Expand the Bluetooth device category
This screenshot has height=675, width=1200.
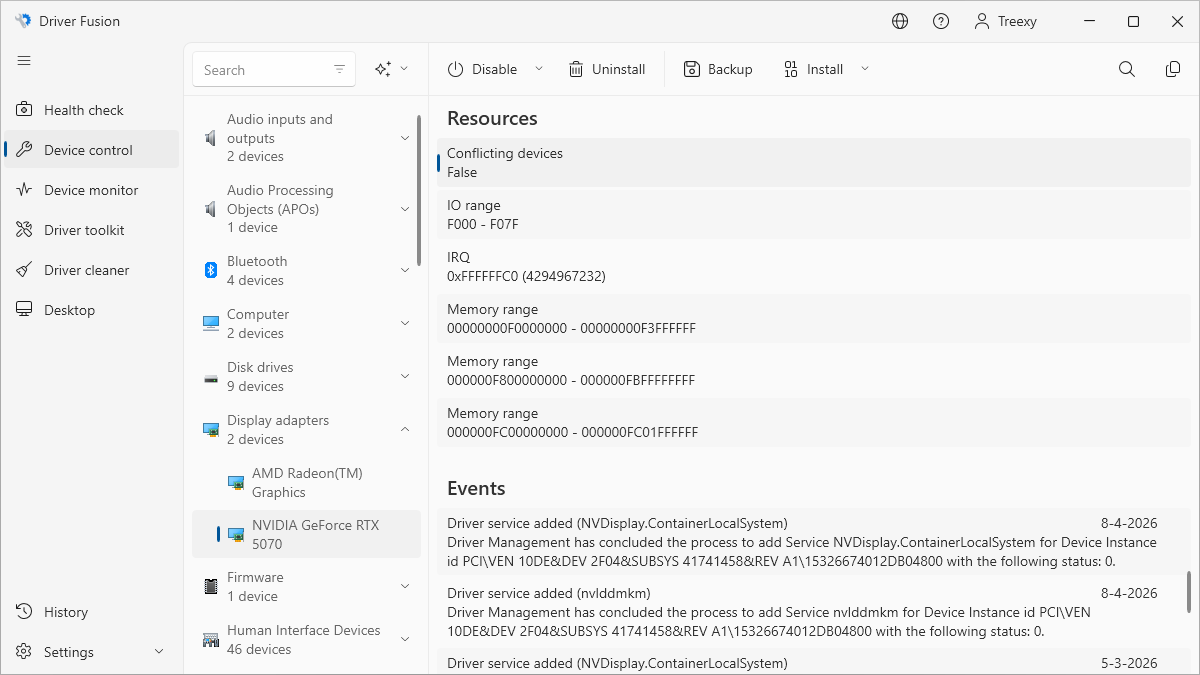pyautogui.click(x=405, y=270)
